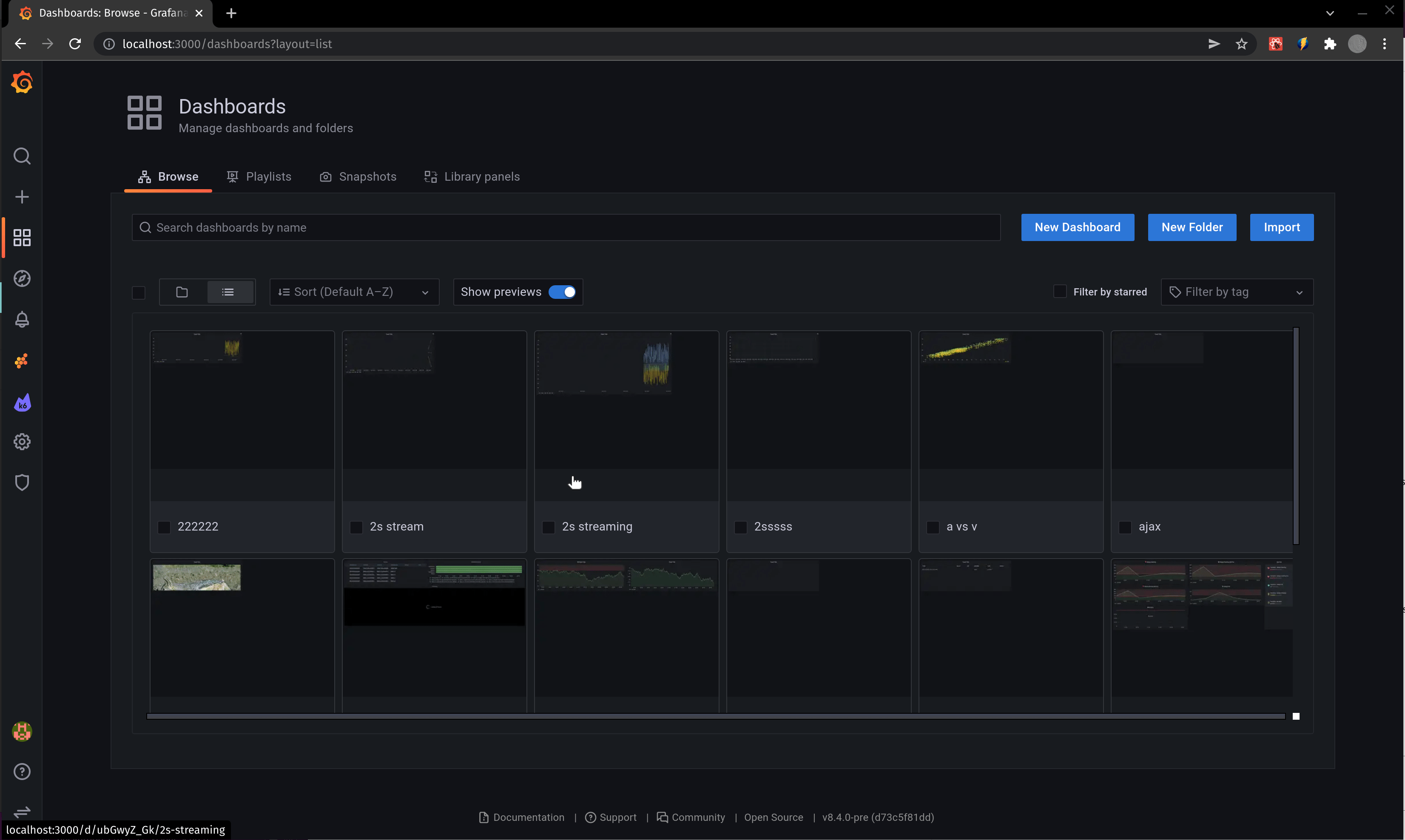Open Alerting via the bell icon
Viewport: 1405px width, 840px height.
[22, 319]
